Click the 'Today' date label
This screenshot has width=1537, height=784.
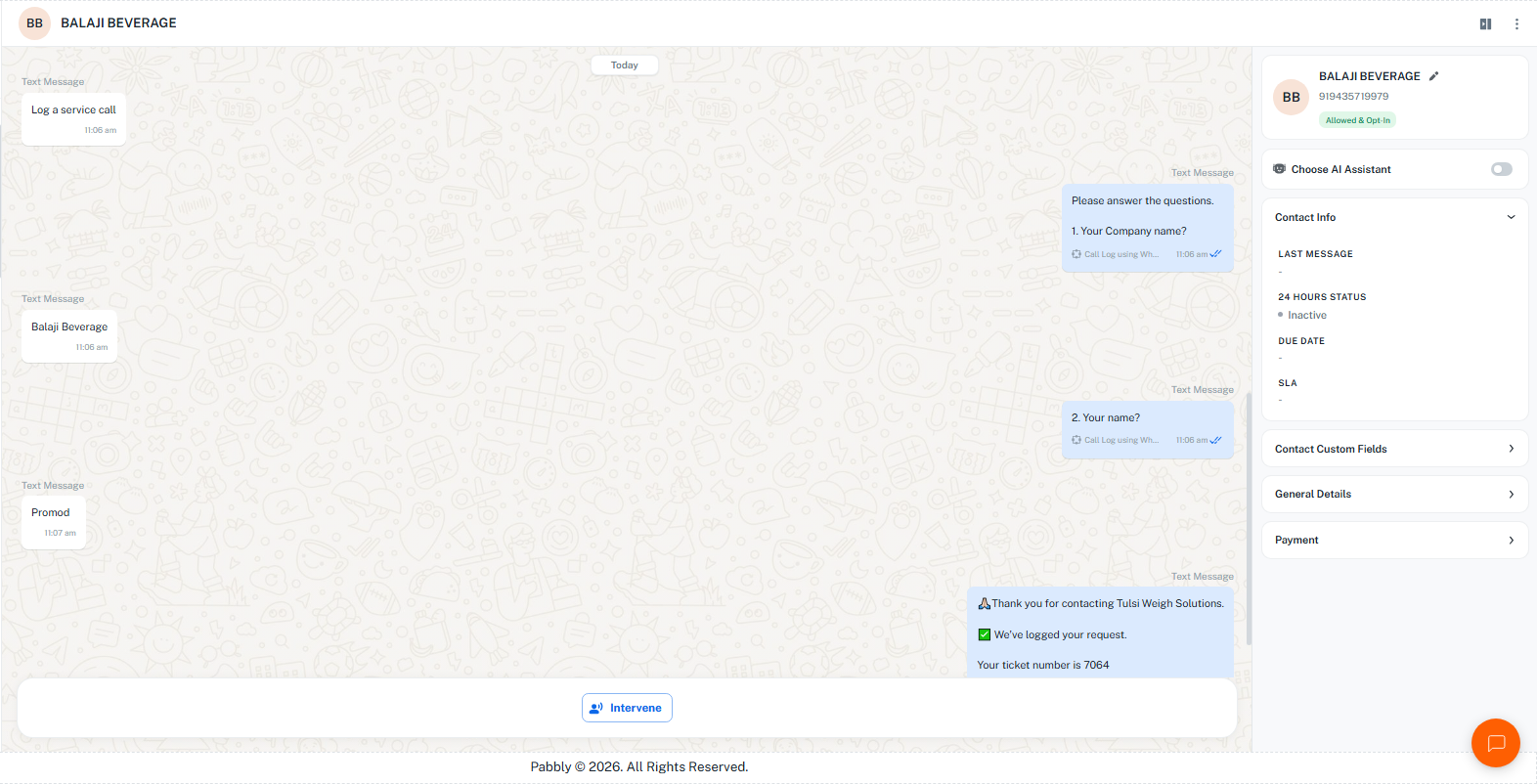coord(625,65)
